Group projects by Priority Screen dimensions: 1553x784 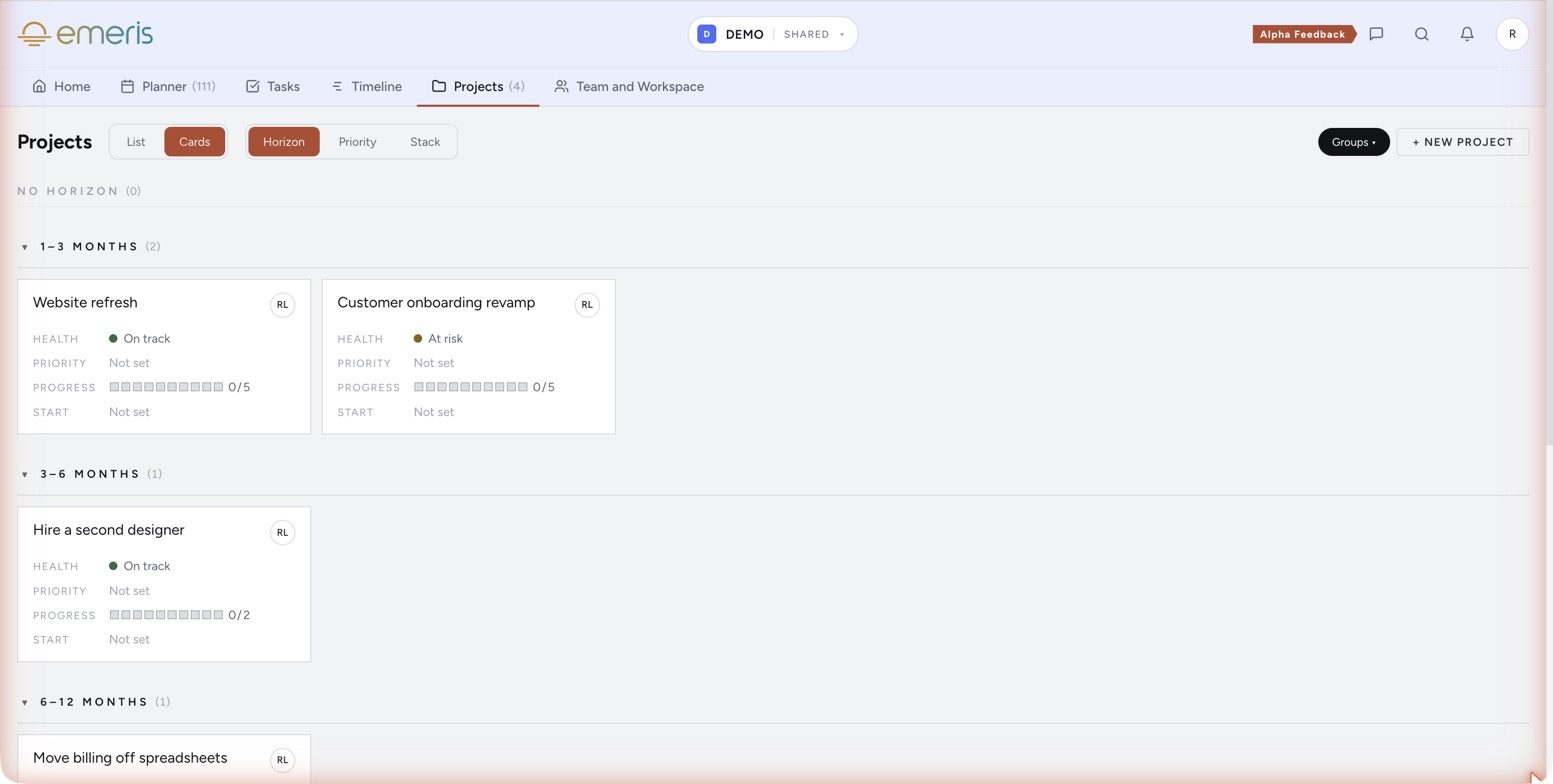coord(357,142)
